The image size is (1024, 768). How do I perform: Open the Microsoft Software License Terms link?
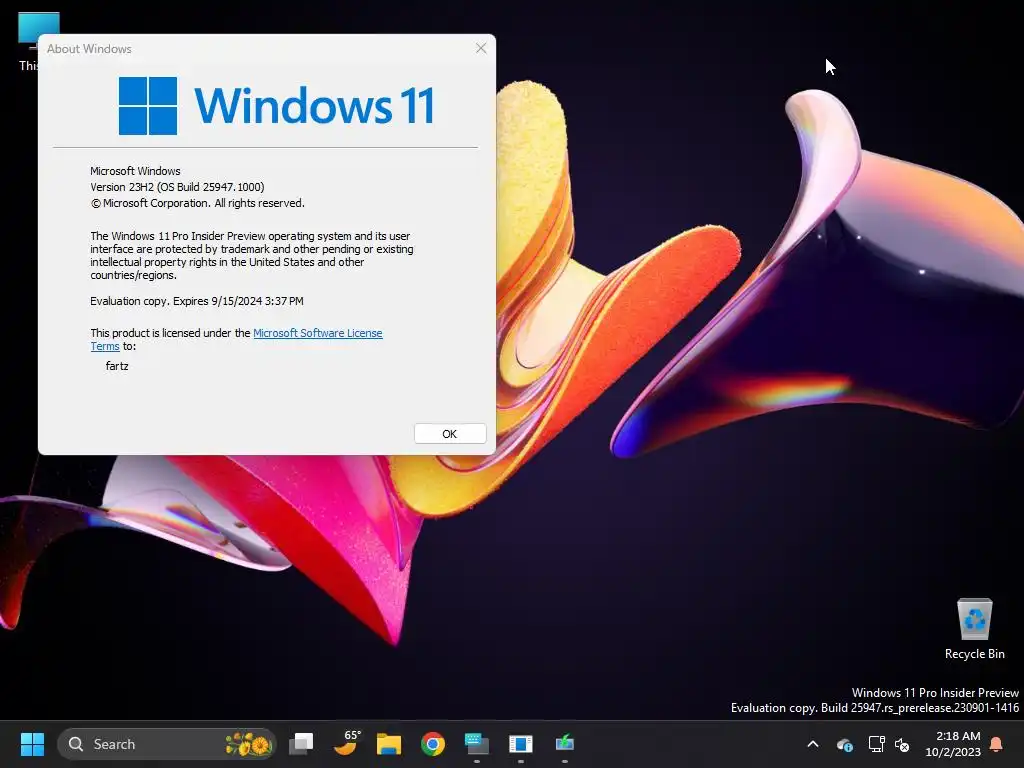click(317, 333)
